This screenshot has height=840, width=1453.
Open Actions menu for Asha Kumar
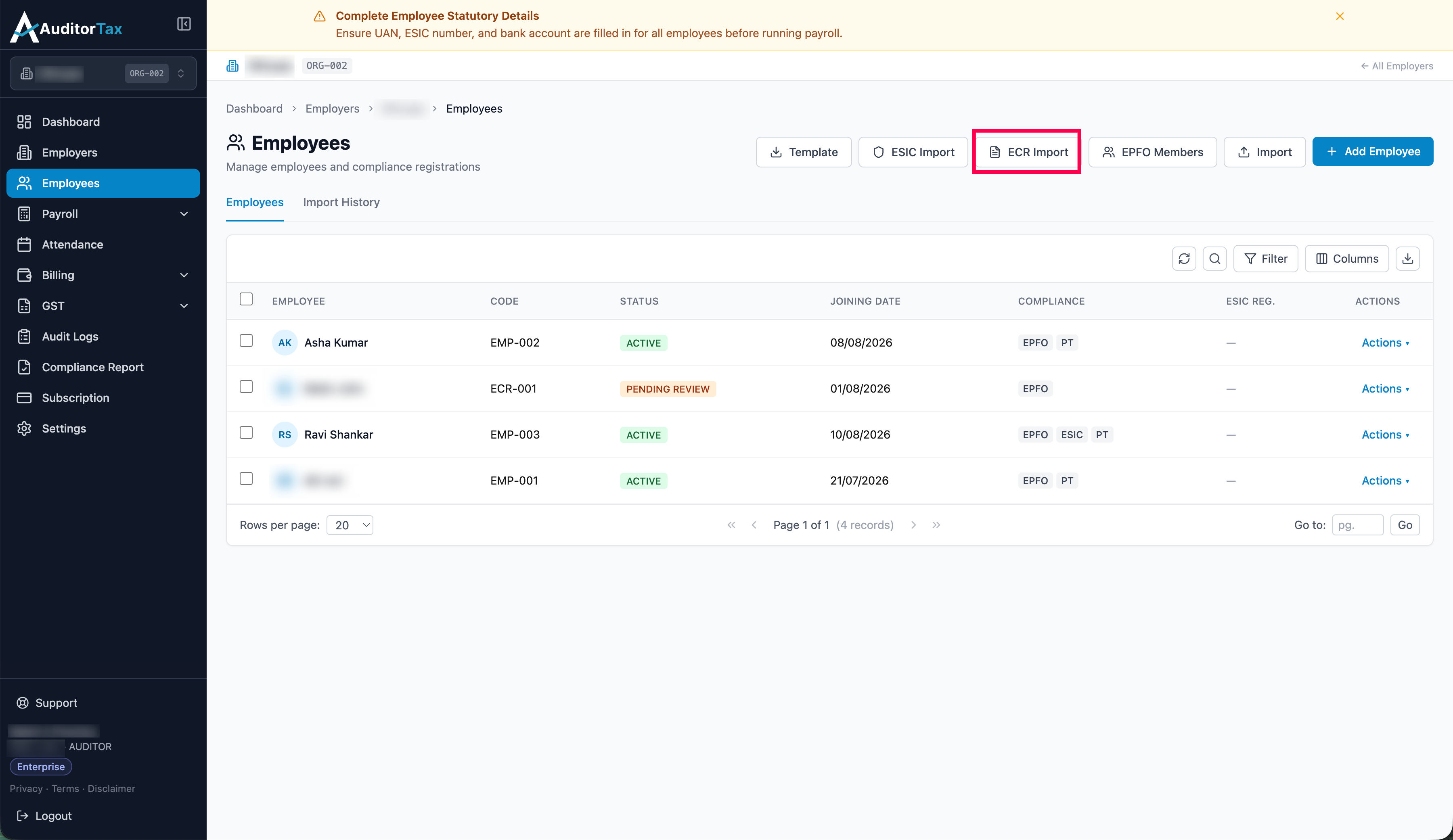1385,343
